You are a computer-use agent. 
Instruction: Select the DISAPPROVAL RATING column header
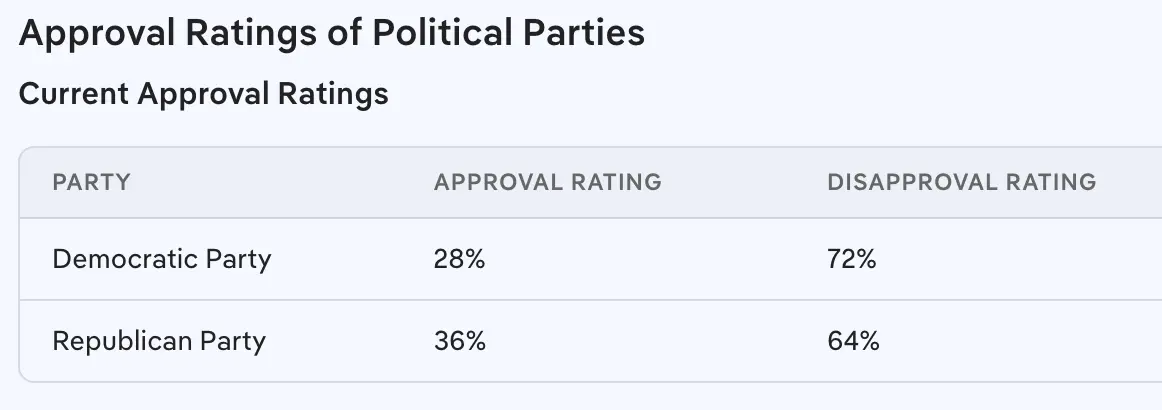961,183
